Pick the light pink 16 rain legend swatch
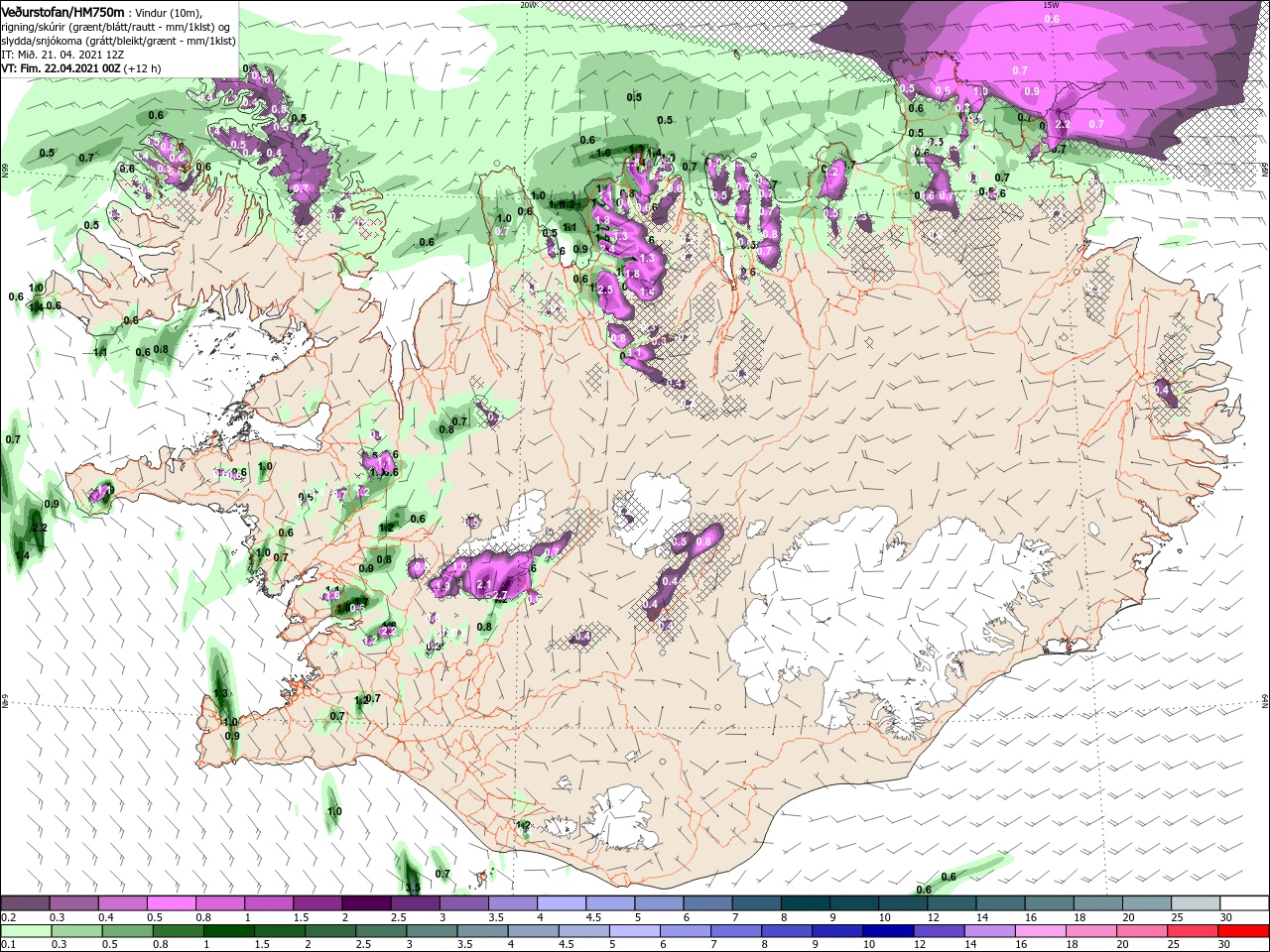1270x952 pixels. [1042, 931]
